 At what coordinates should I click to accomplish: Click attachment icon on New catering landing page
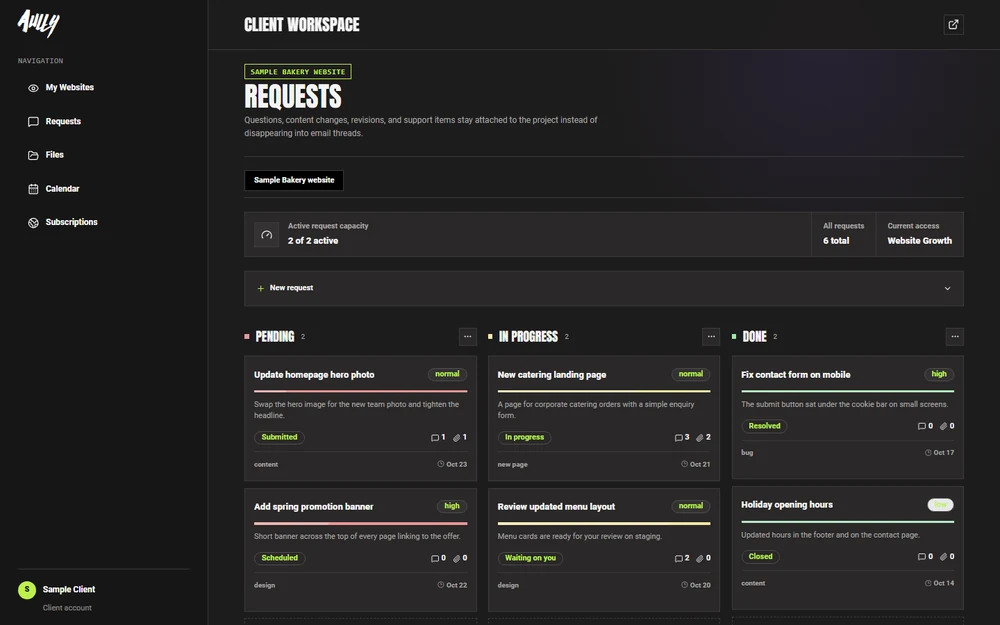700,438
